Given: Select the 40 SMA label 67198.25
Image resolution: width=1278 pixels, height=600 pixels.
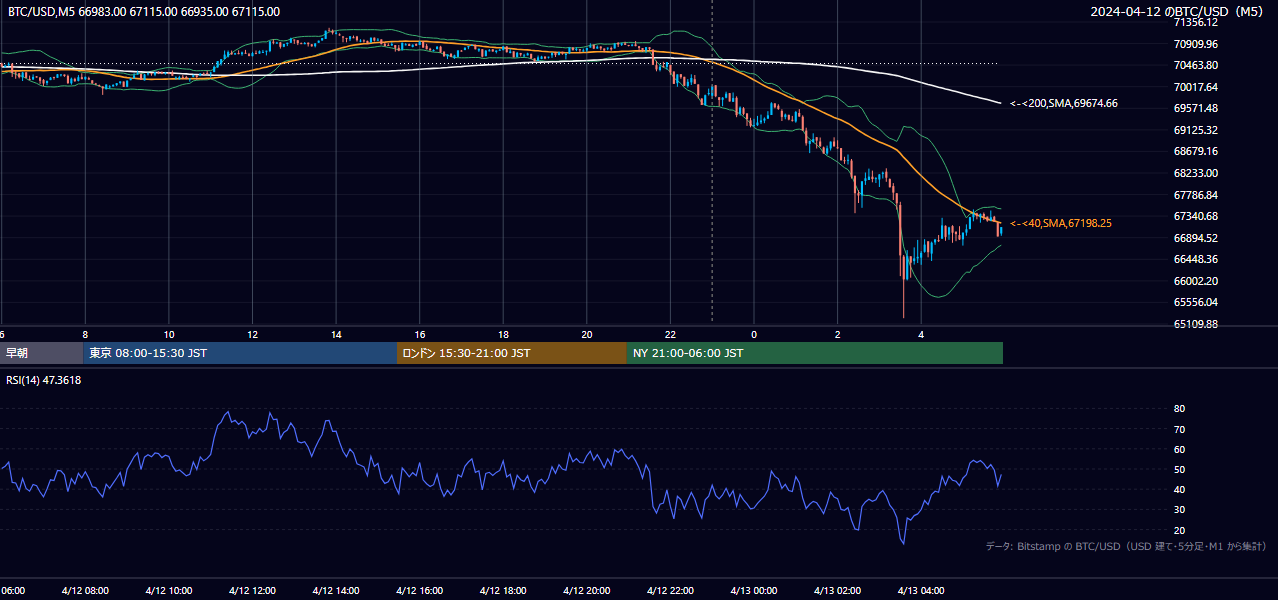Looking at the screenshot, I should (x=1061, y=224).
